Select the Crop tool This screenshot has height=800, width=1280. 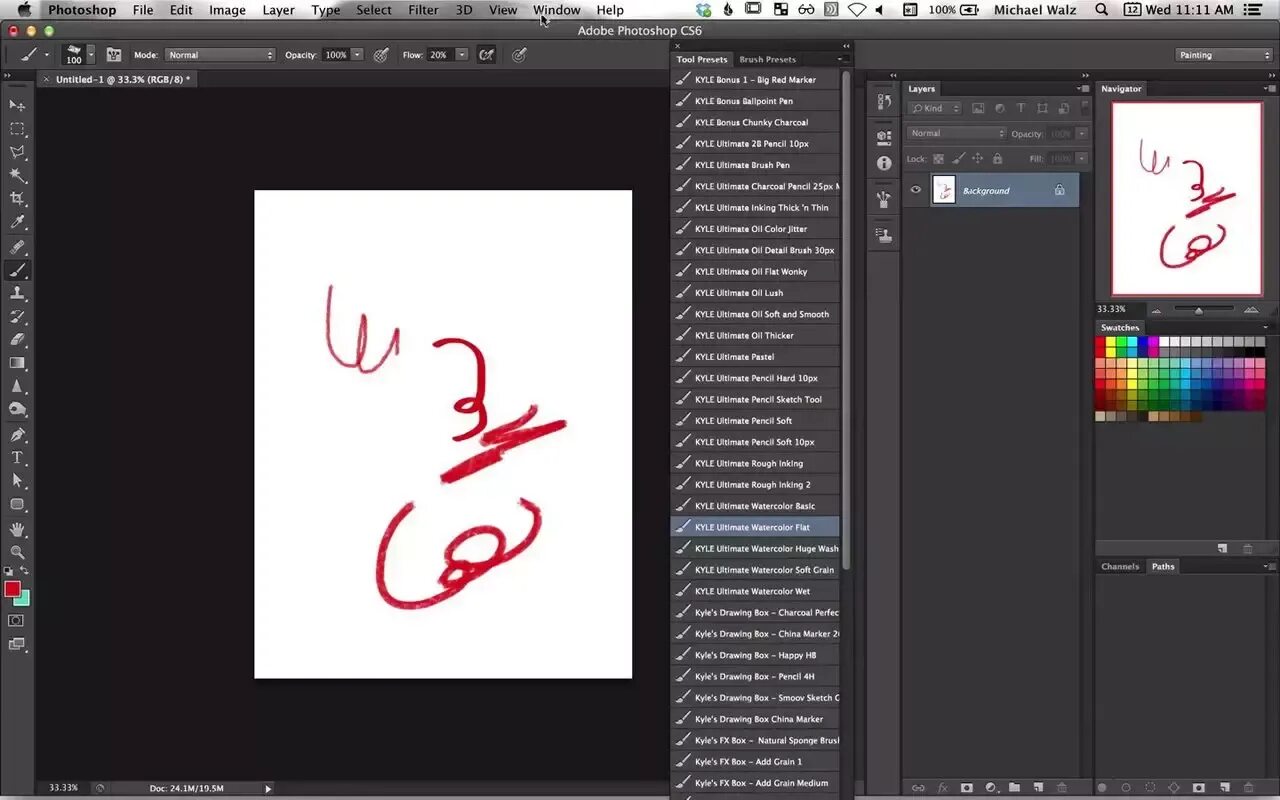point(17,199)
